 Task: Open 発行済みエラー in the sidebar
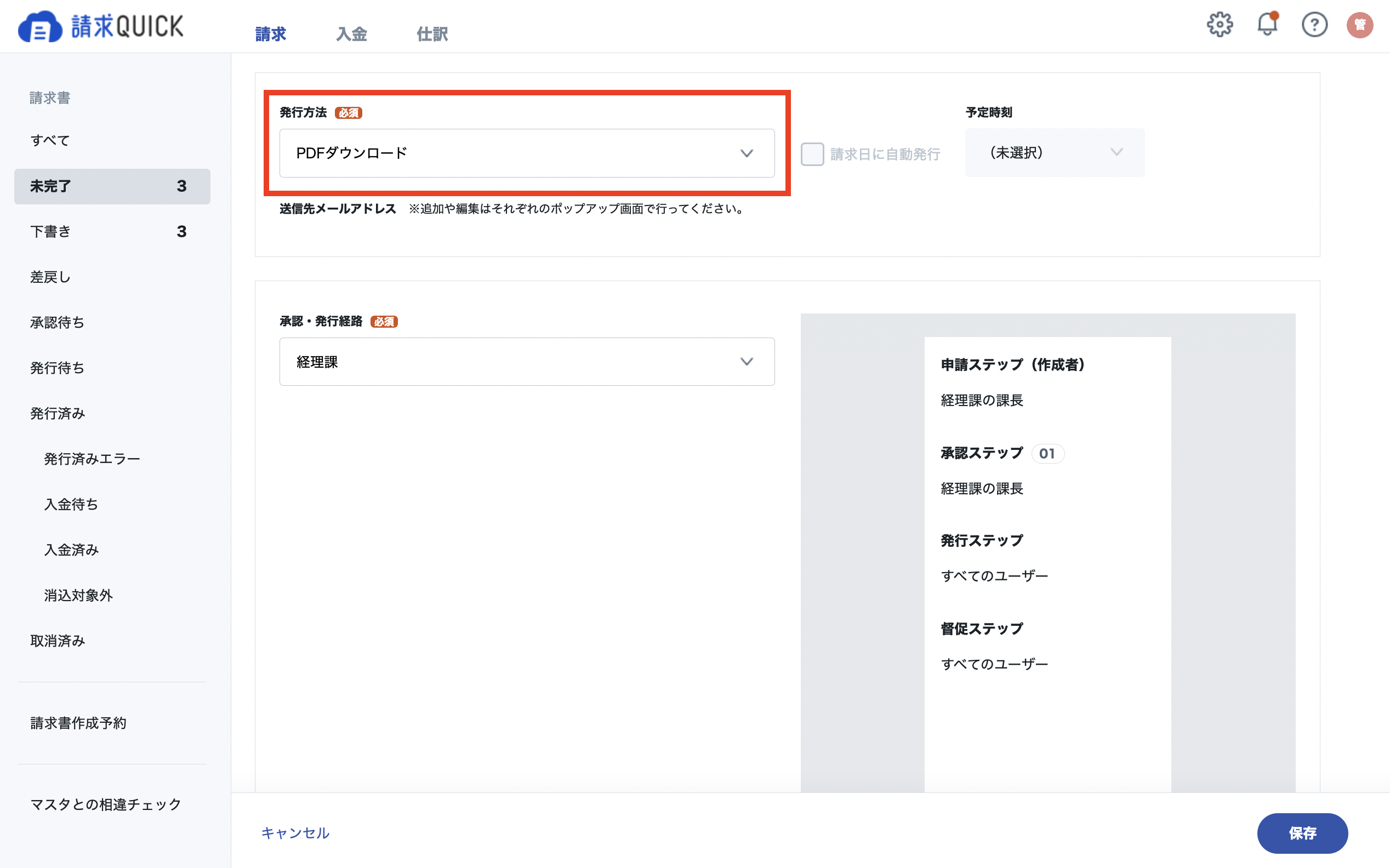click(x=92, y=459)
